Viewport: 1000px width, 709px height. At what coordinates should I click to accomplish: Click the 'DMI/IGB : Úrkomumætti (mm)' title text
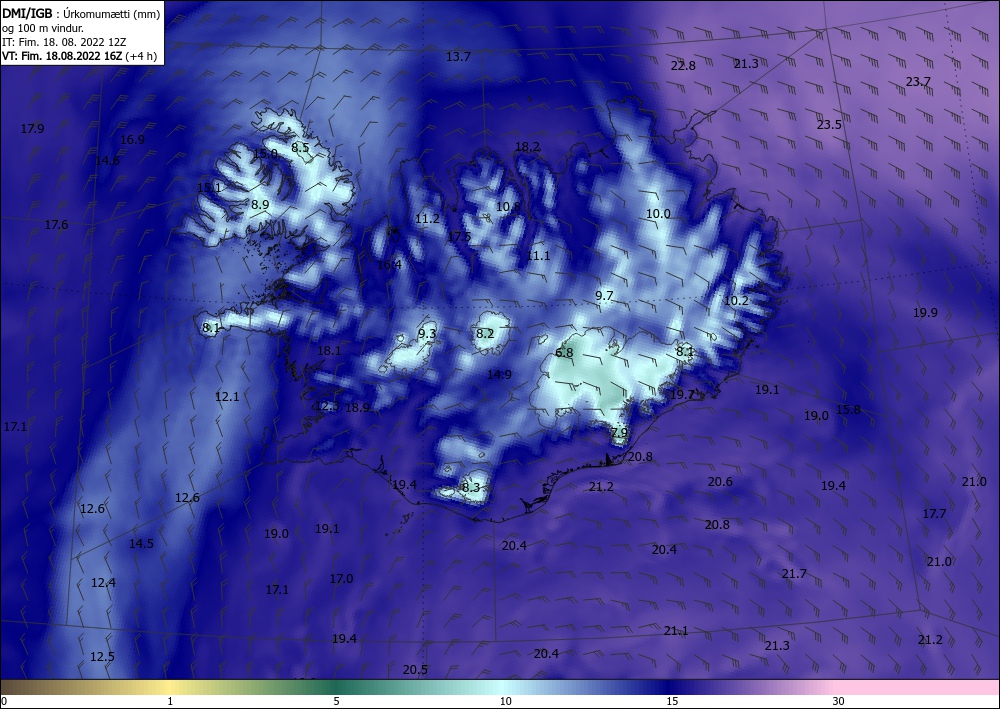pyautogui.click(x=81, y=13)
